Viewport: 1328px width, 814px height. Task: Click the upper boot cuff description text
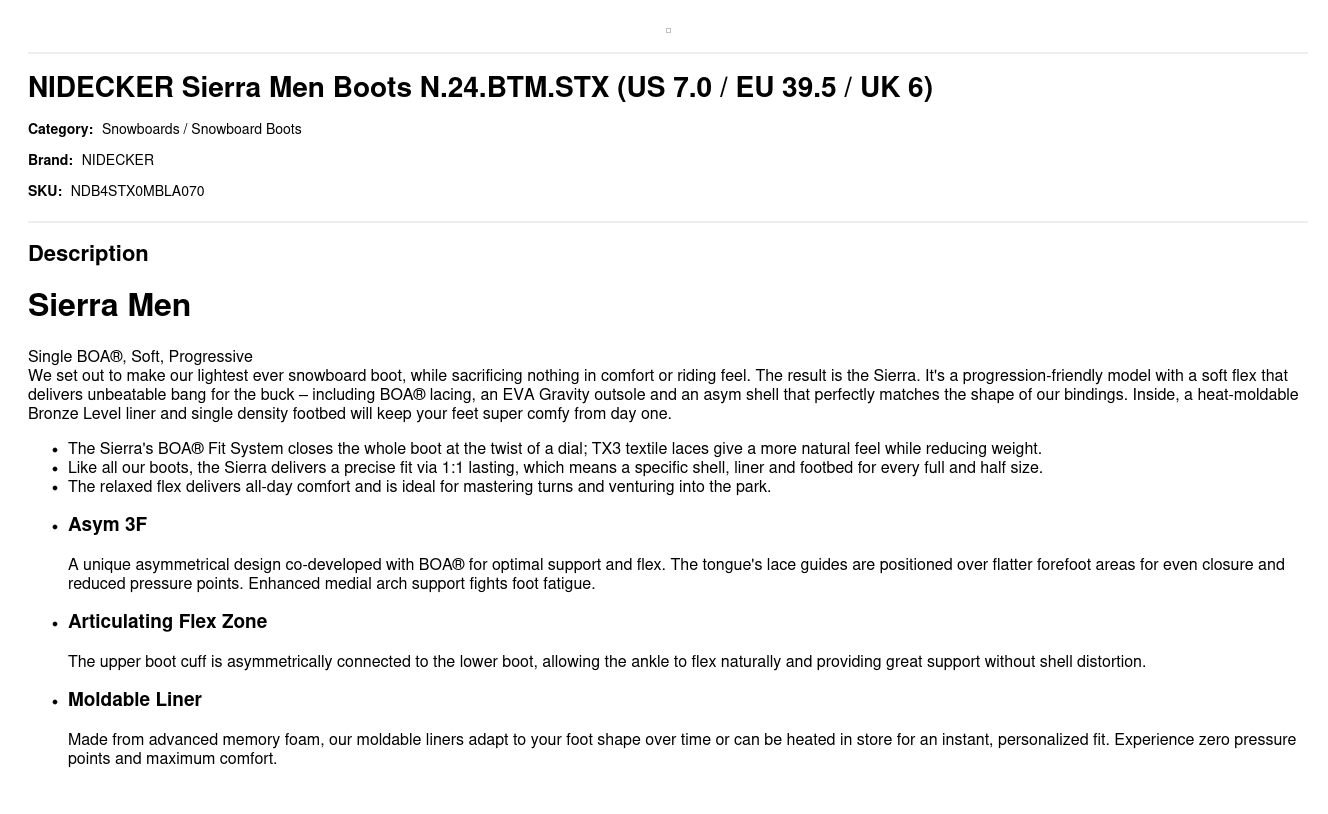(606, 662)
